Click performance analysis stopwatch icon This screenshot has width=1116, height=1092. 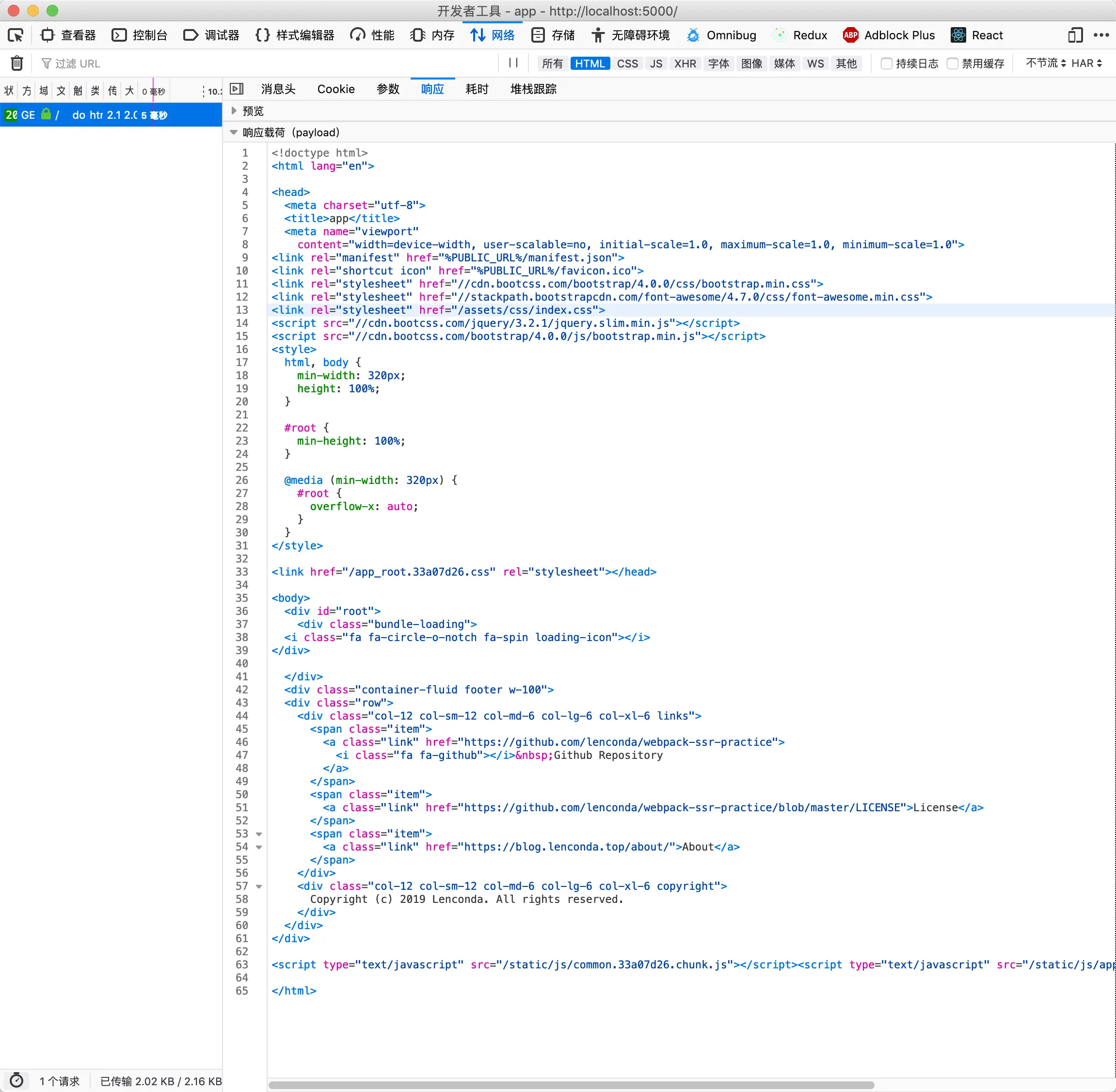pyautogui.click(x=16, y=1080)
